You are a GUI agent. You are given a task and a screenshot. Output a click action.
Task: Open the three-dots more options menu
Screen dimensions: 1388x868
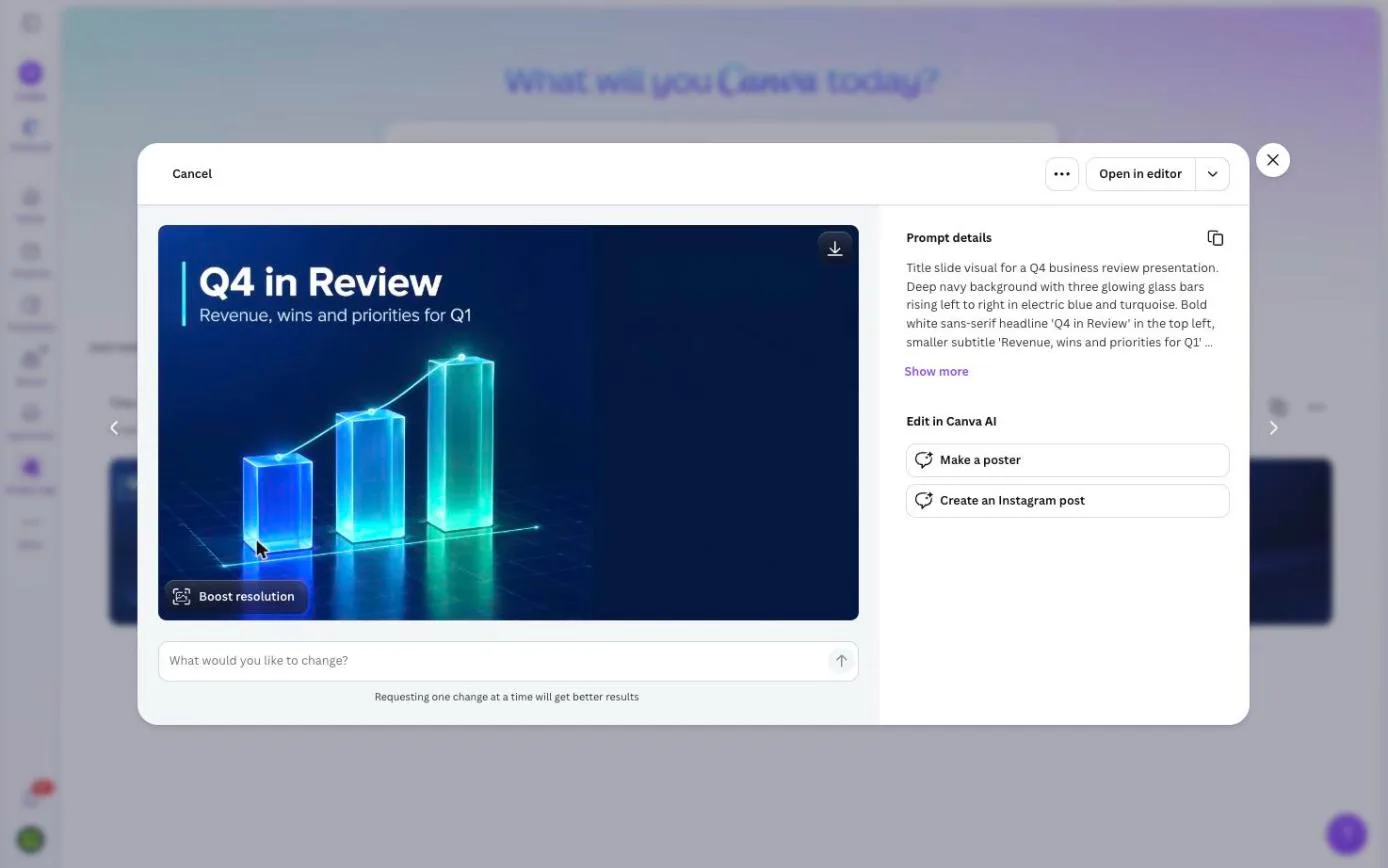[x=1062, y=174]
